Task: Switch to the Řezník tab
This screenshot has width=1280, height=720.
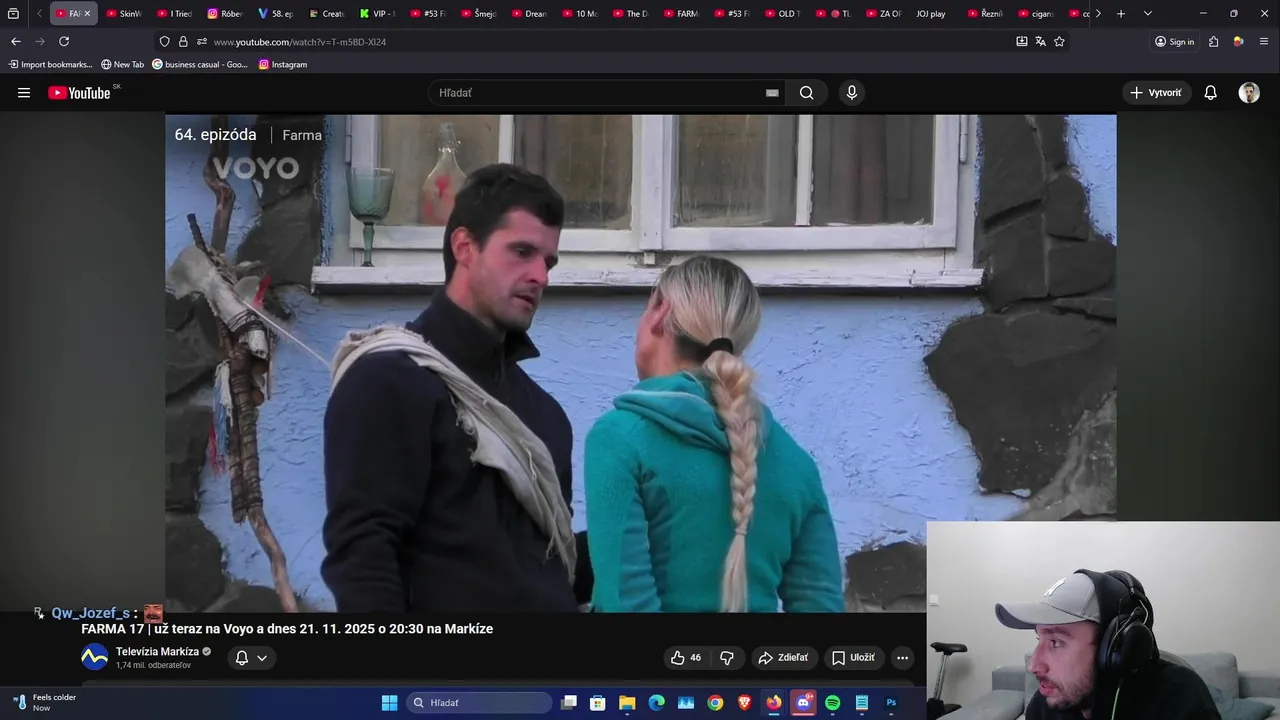Action: click(985, 14)
